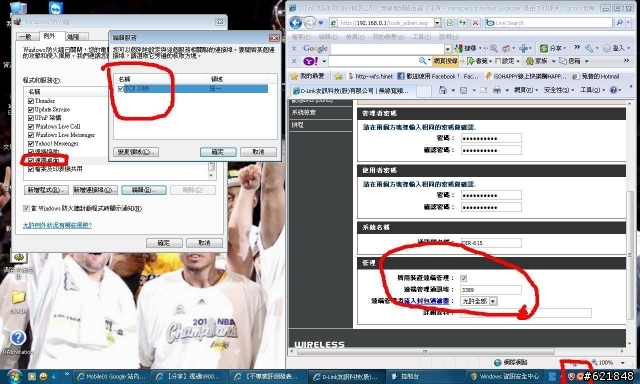Click the RSS feeds icon in IE
The width and height of the screenshot is (640, 384).
click(464, 90)
